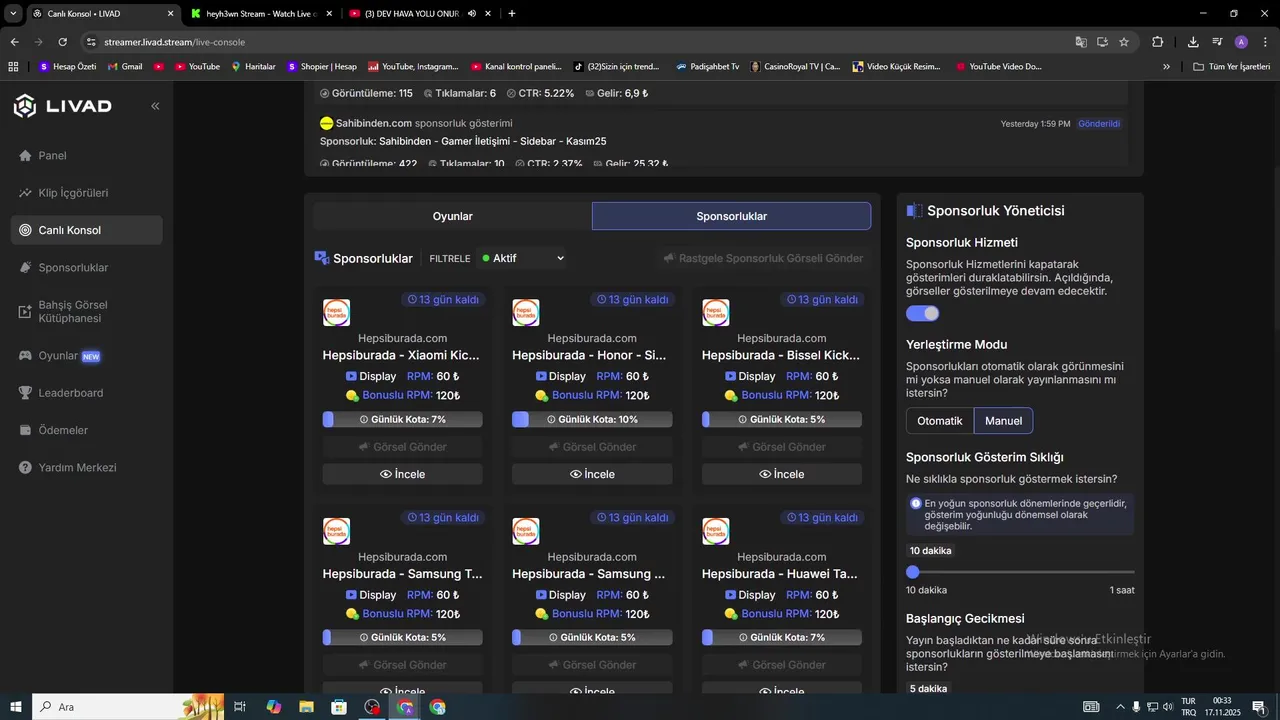Select Canlı Konsol in the sidebar
1280x720 pixels.
(x=87, y=230)
